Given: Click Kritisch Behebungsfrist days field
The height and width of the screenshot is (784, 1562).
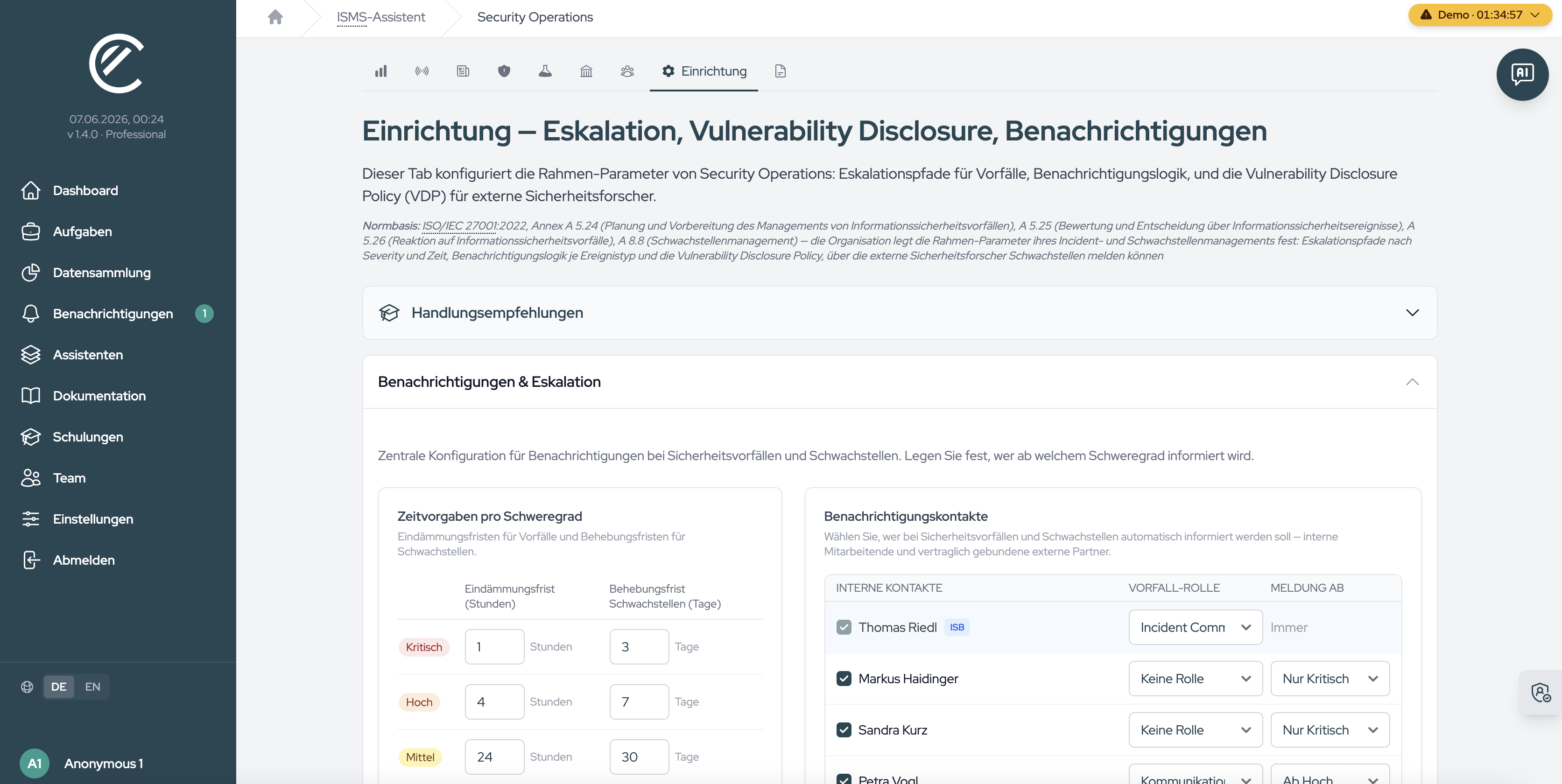Looking at the screenshot, I should click(639, 647).
